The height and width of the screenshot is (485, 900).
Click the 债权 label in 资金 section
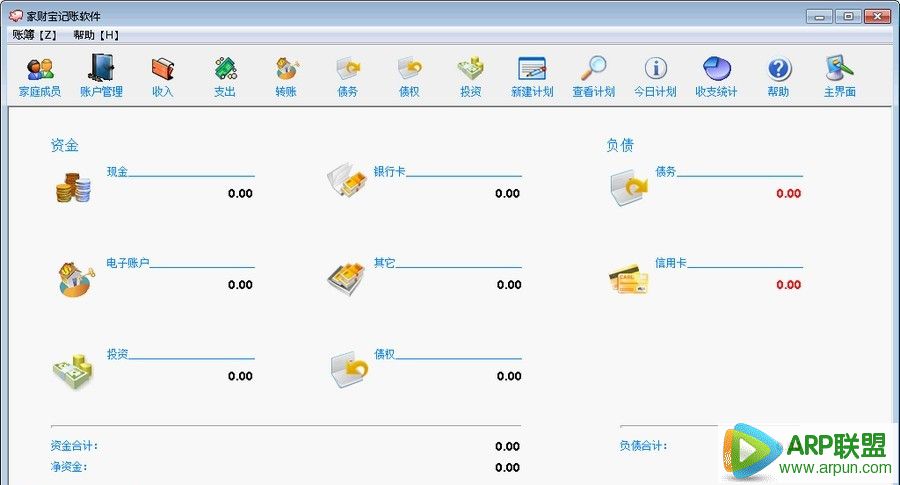[x=384, y=354]
